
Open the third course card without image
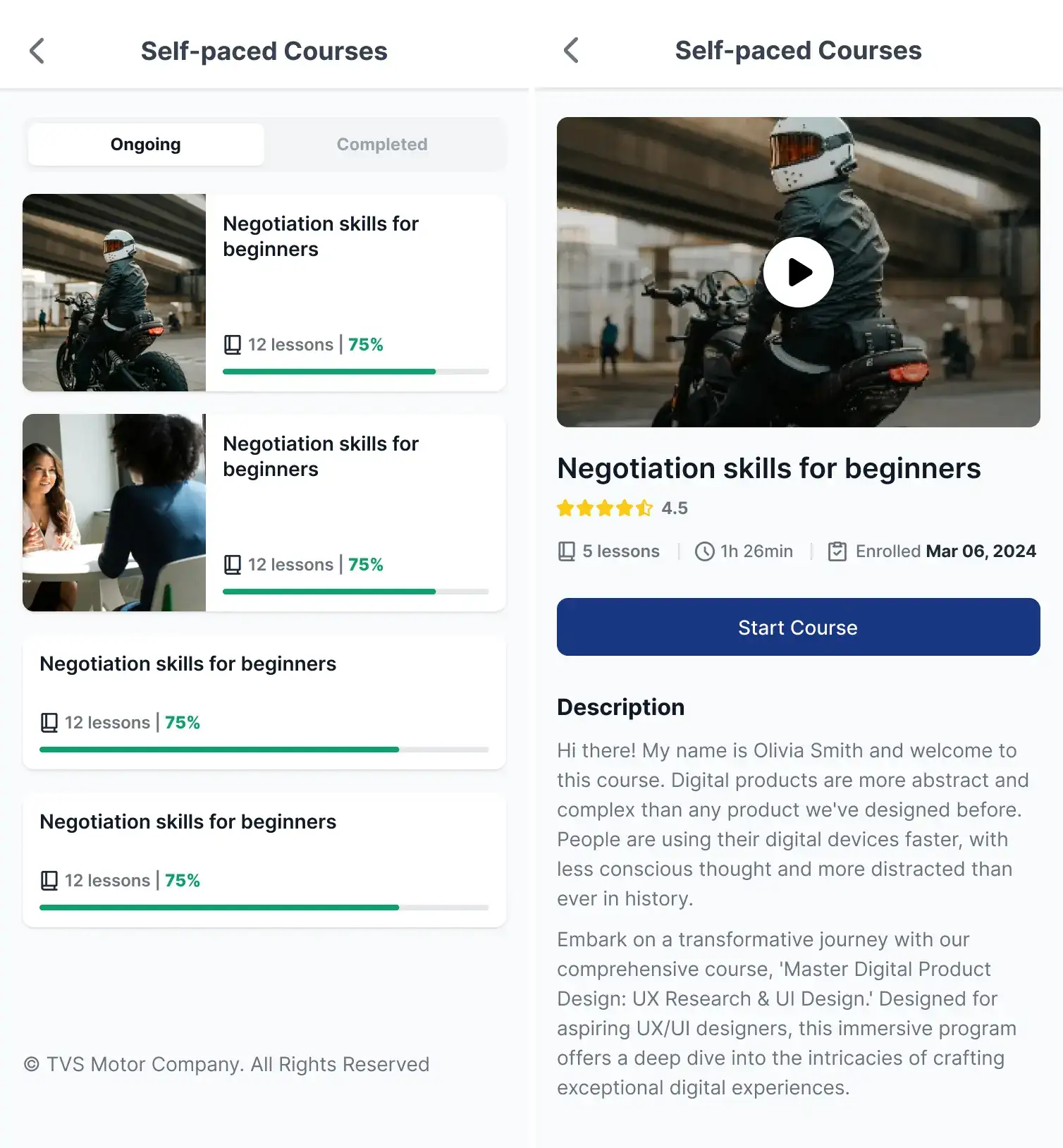click(x=264, y=702)
